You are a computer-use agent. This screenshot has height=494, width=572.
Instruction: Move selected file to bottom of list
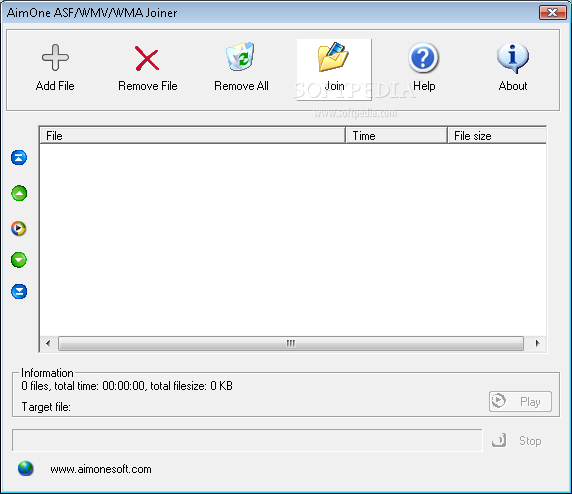[x=19, y=292]
